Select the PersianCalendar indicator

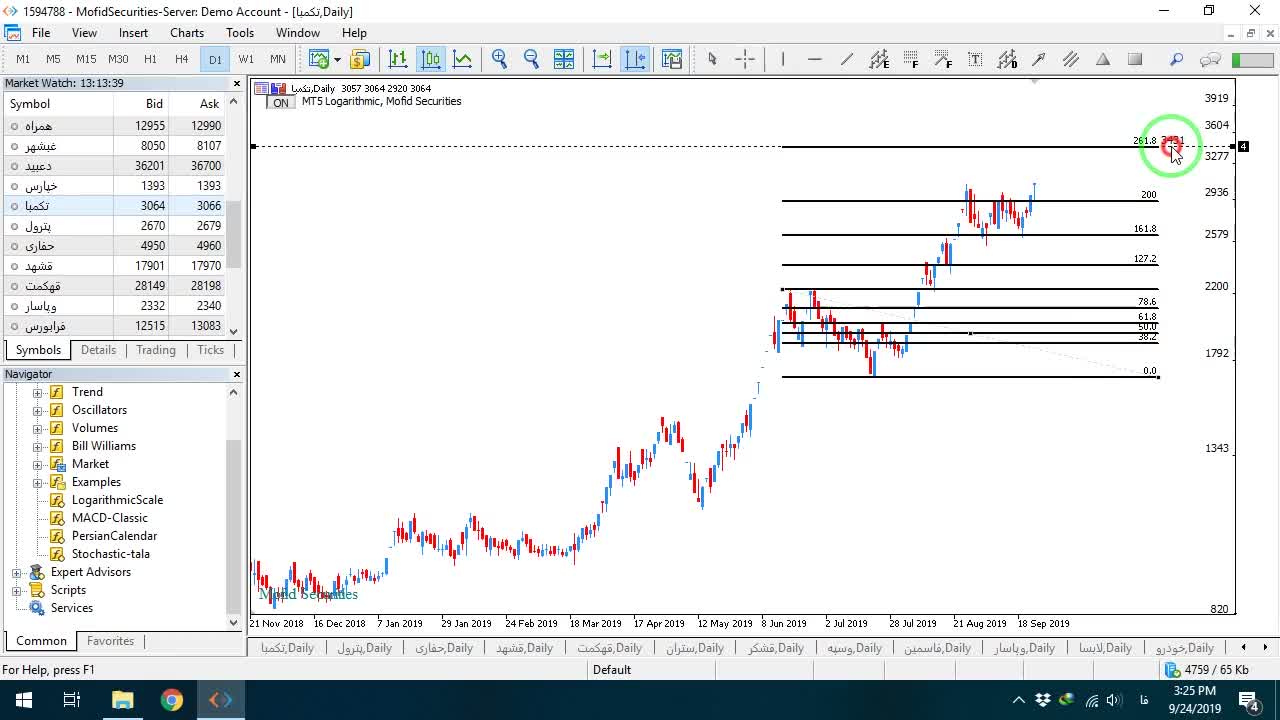114,536
